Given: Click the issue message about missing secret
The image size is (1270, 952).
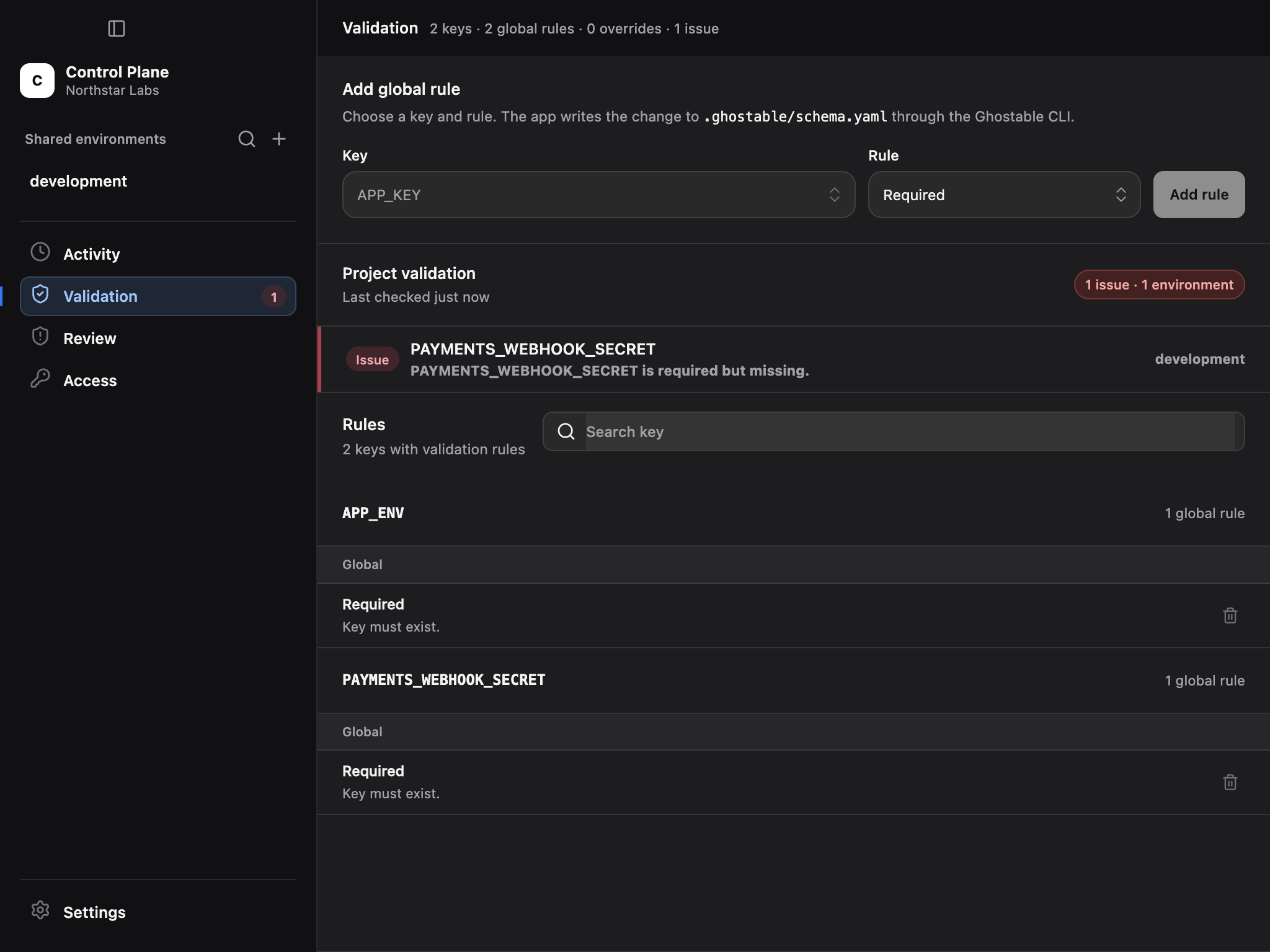Looking at the screenshot, I should [x=610, y=371].
